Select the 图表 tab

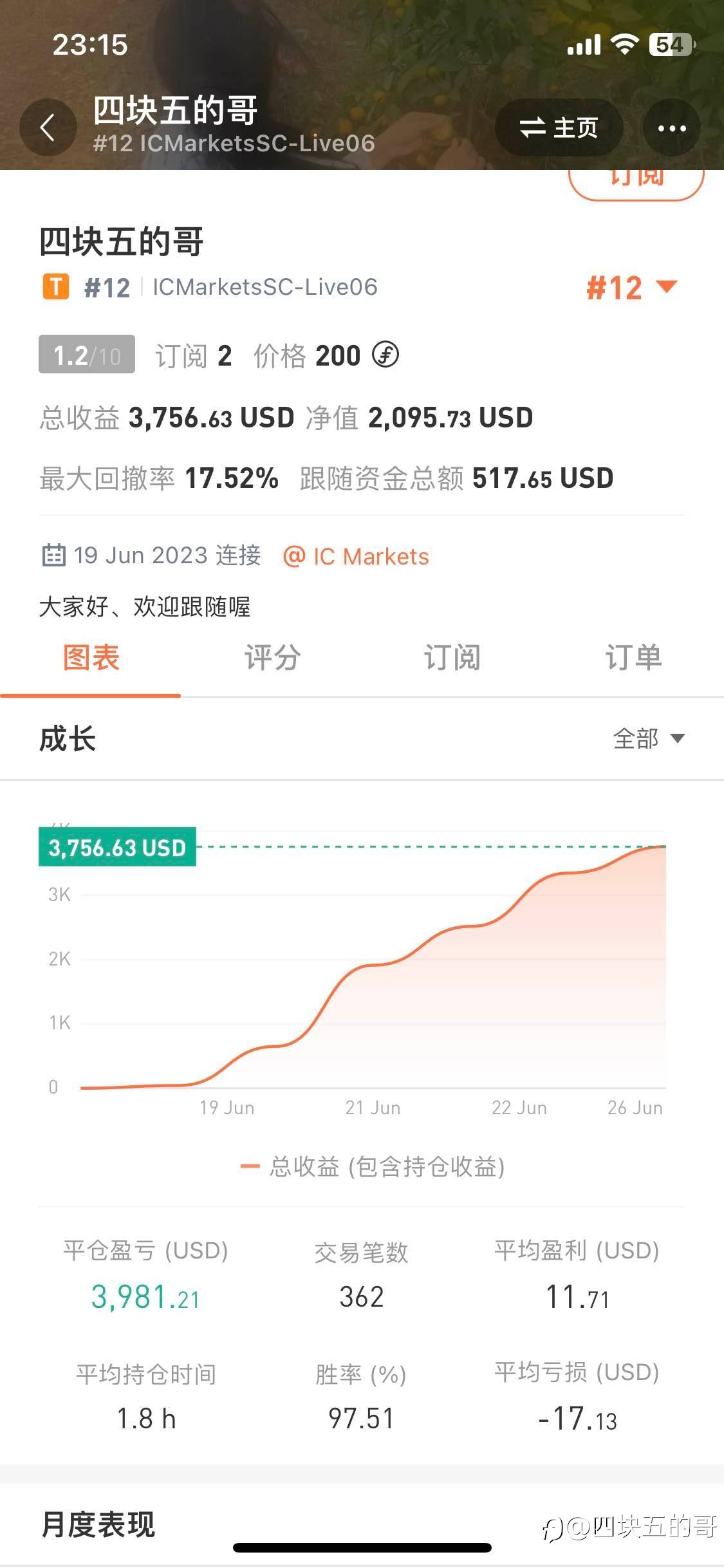click(x=91, y=658)
